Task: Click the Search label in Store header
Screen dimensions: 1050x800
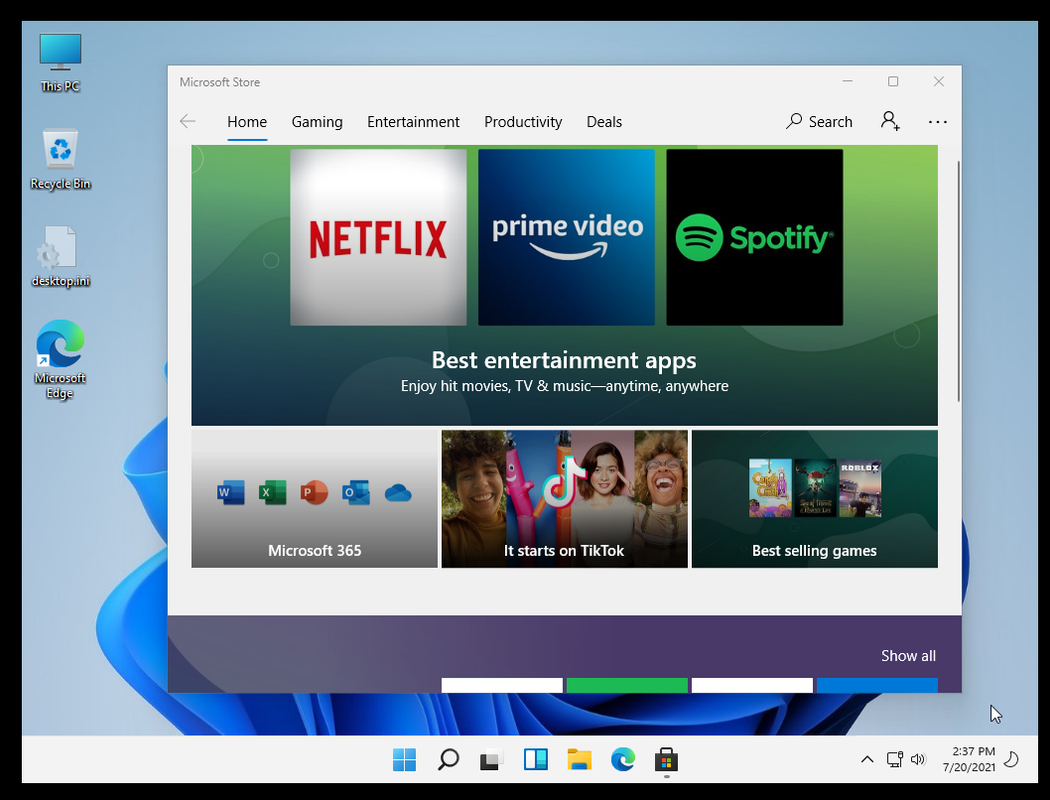Action: [830, 122]
